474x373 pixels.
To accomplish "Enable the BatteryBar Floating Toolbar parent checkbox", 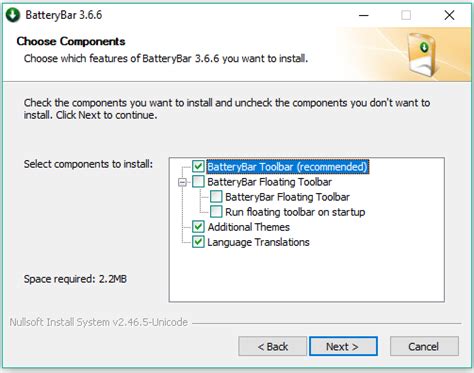I will [x=198, y=182].
